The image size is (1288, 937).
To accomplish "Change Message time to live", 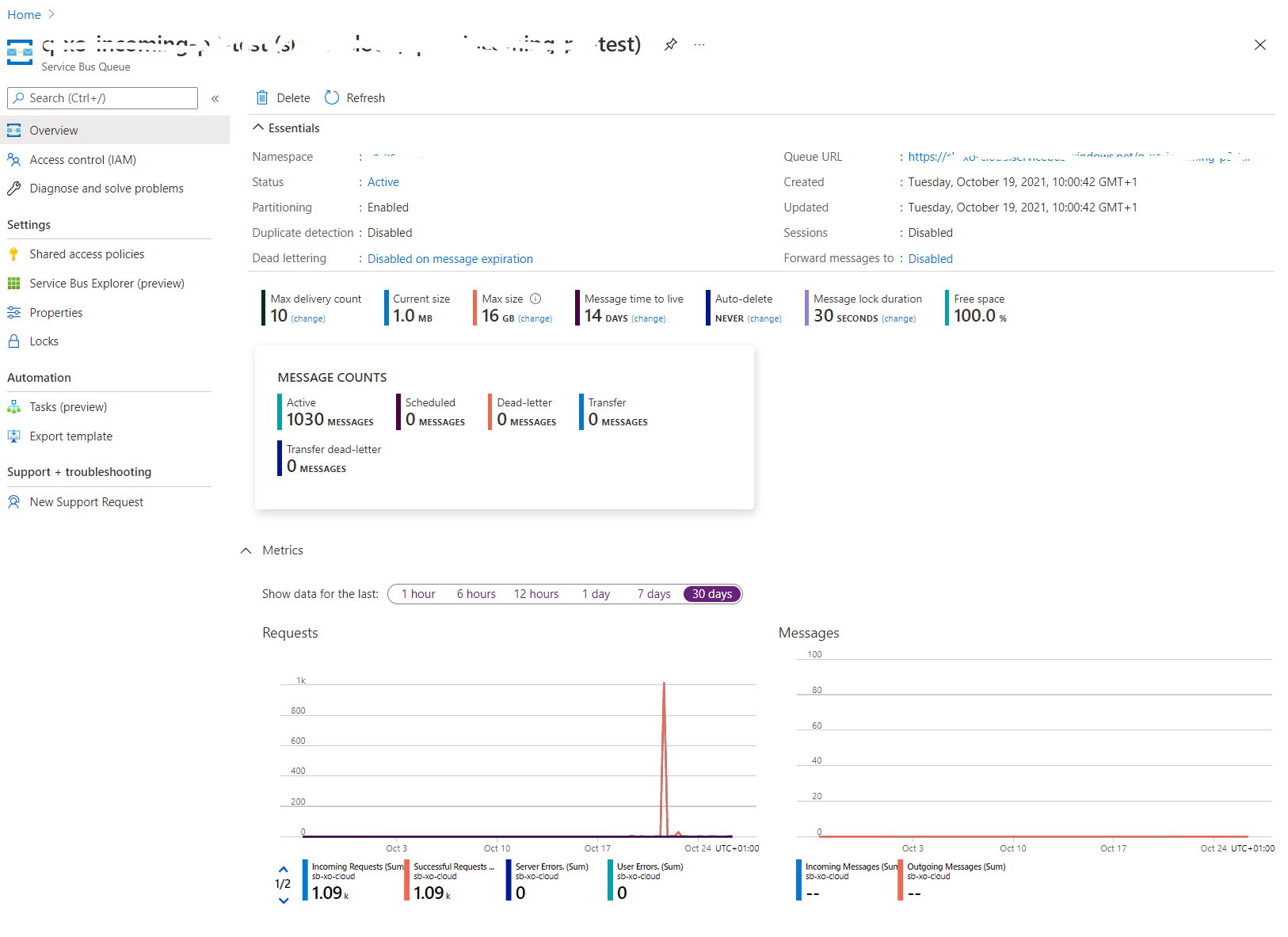I will click(649, 318).
